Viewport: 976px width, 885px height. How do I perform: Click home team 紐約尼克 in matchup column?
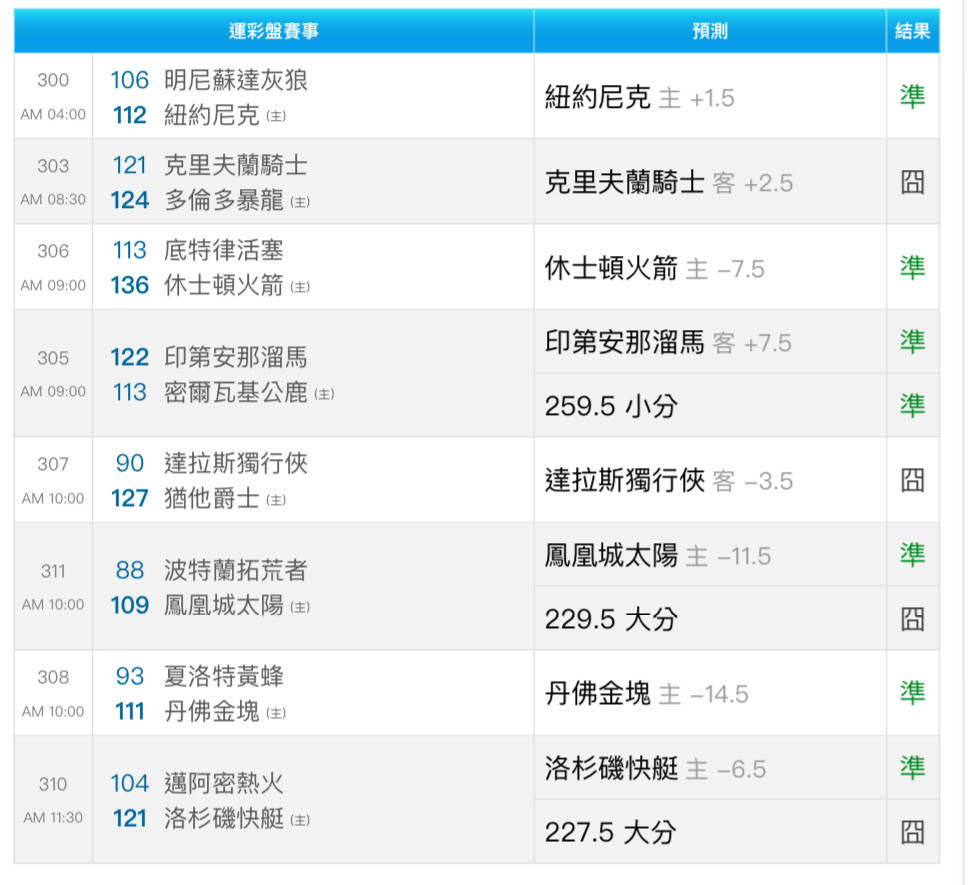point(212,115)
